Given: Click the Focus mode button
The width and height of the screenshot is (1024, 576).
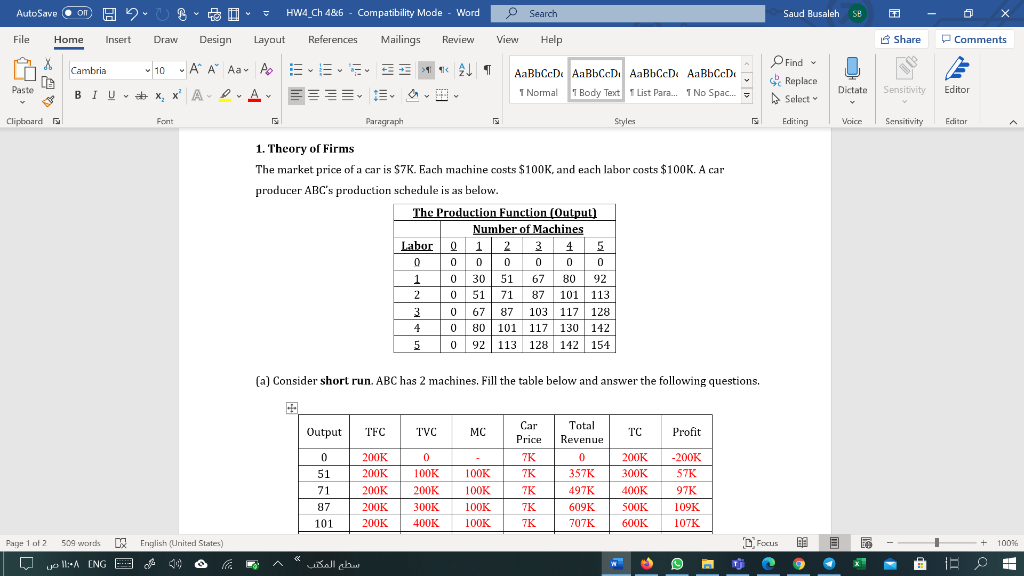Looking at the screenshot, I should coord(761,543).
